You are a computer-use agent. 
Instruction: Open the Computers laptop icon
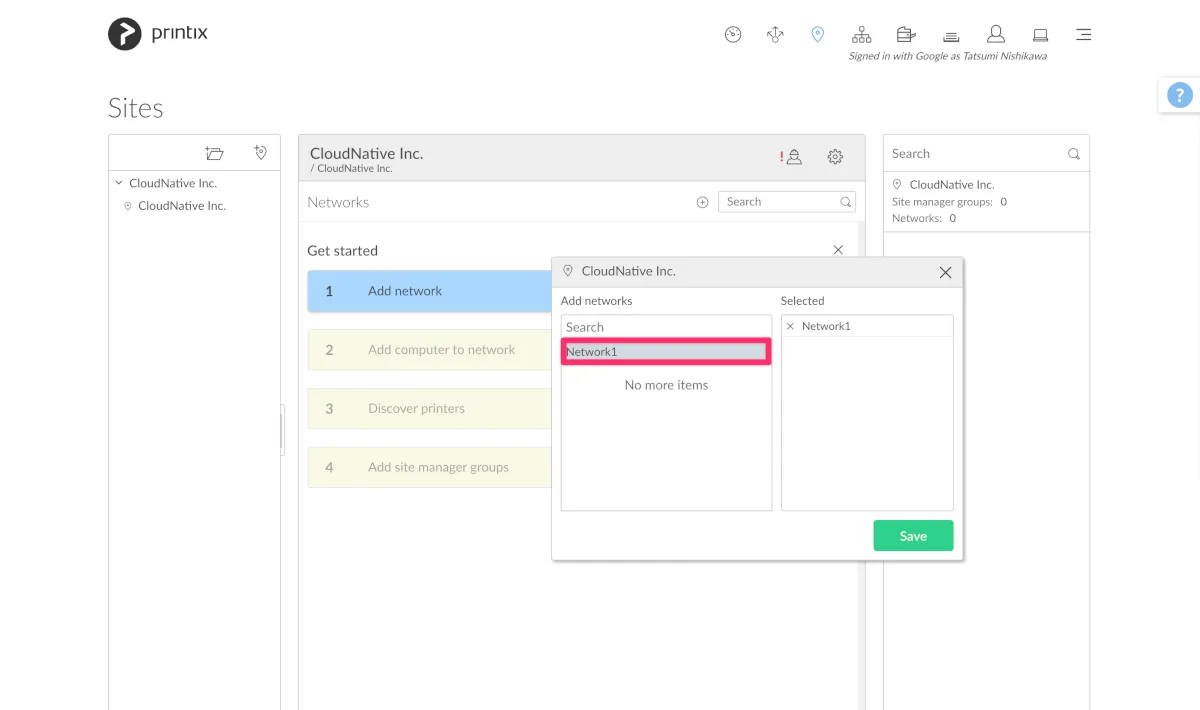coord(1040,35)
